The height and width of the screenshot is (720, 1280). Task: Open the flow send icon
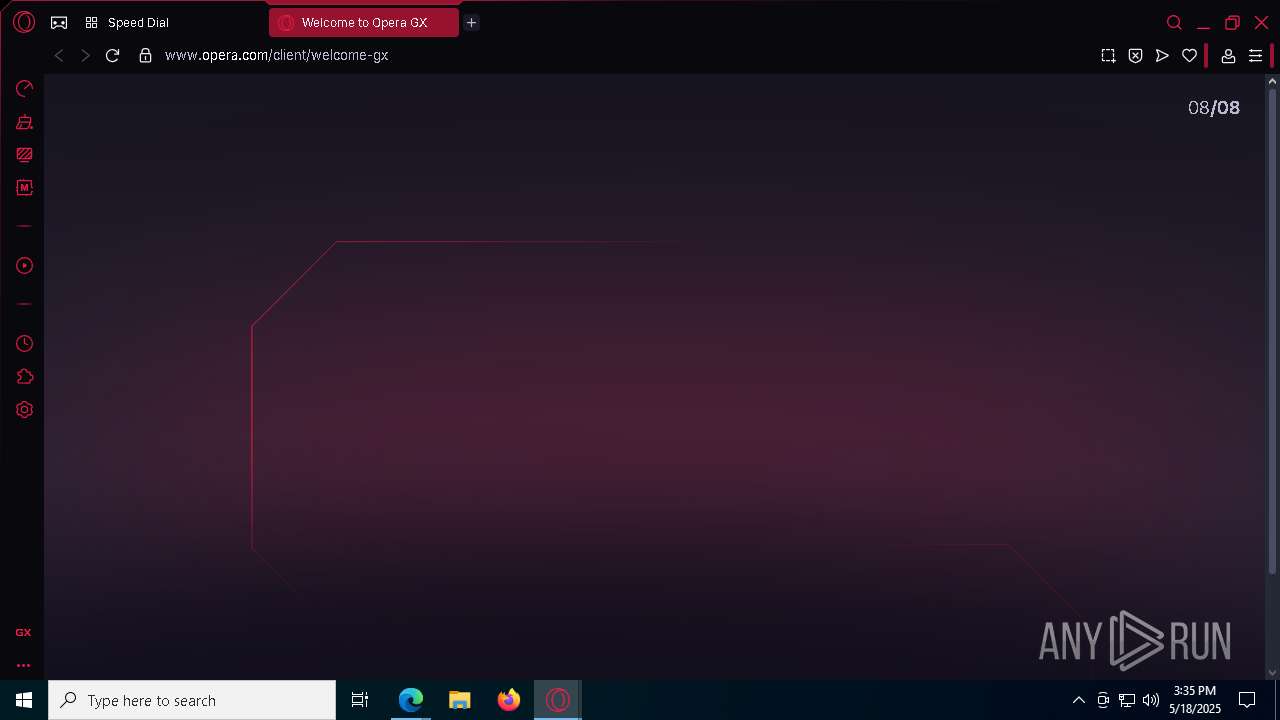click(x=1162, y=56)
